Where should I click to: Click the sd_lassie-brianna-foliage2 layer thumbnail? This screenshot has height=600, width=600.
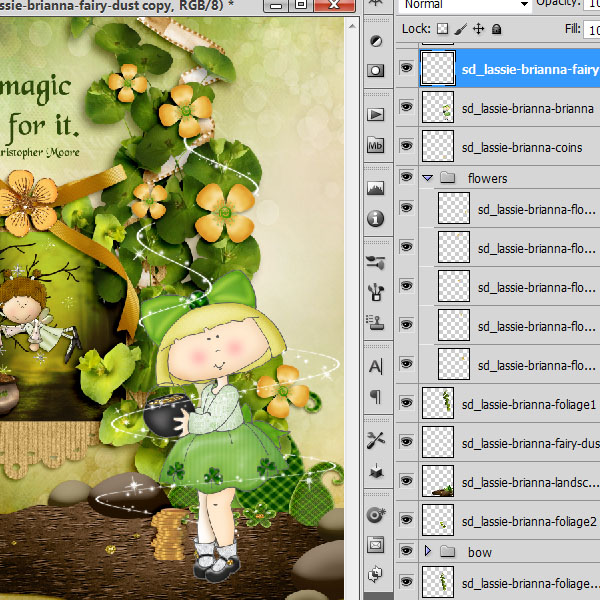pos(438,520)
